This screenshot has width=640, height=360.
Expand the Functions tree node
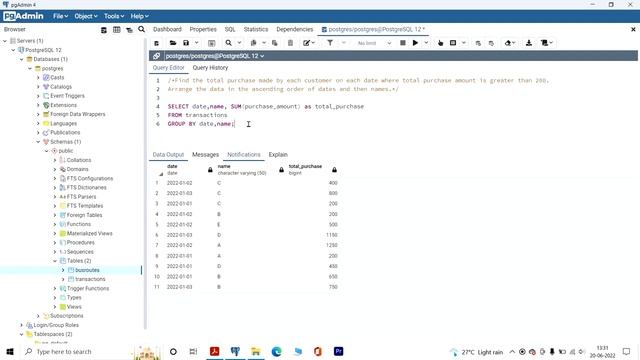point(55,224)
